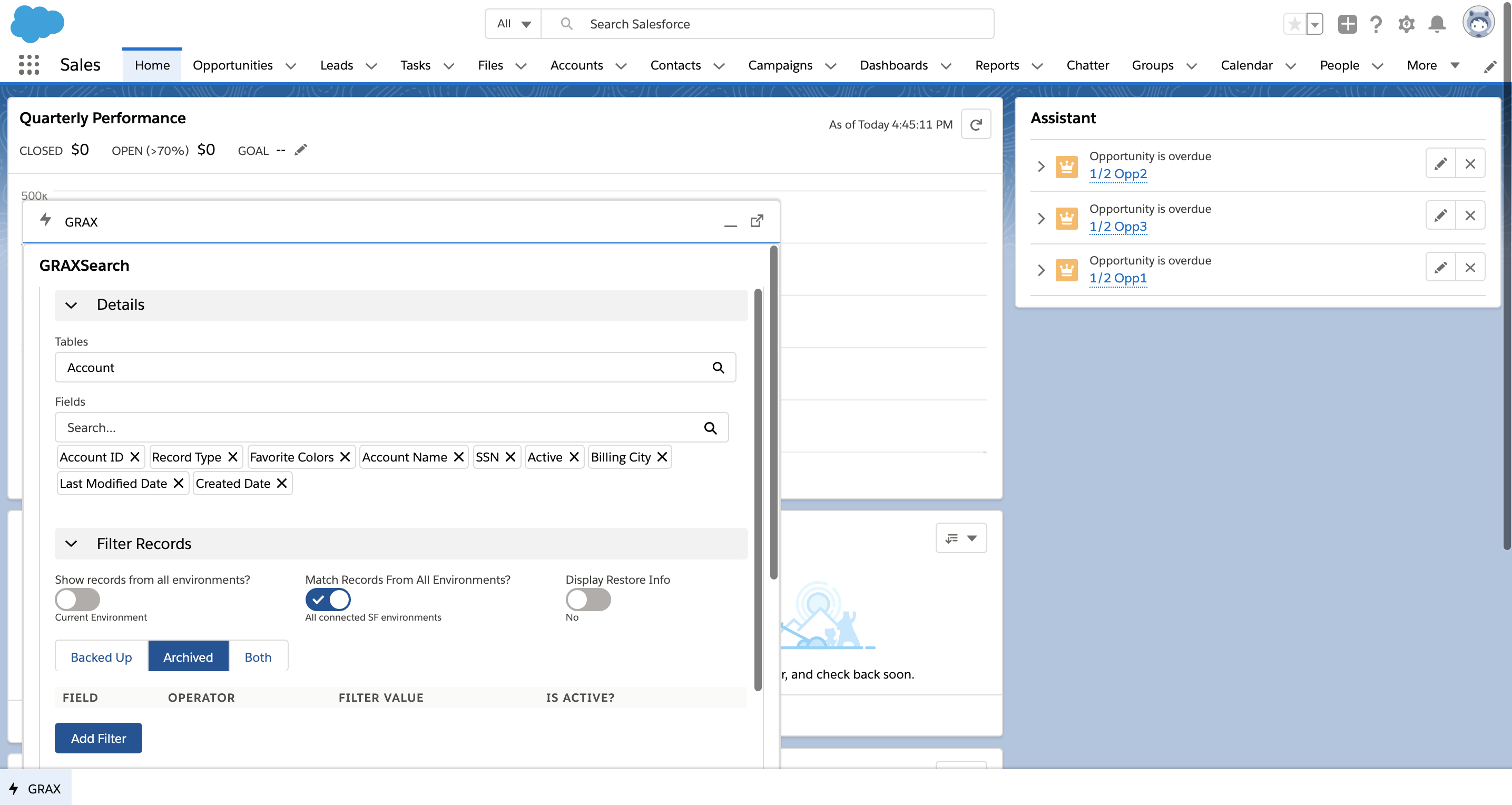Click the Search Salesforce input field

coord(767,24)
